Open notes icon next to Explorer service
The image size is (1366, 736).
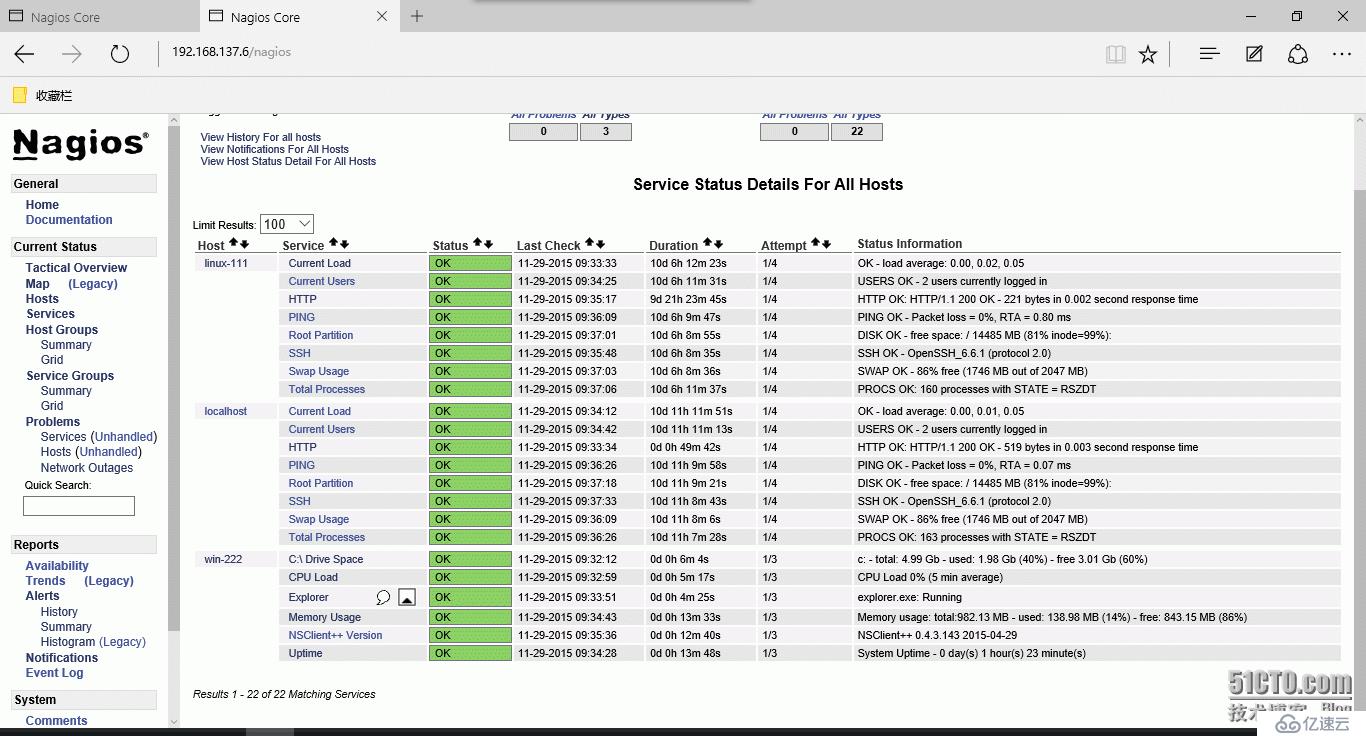[x=406, y=597]
